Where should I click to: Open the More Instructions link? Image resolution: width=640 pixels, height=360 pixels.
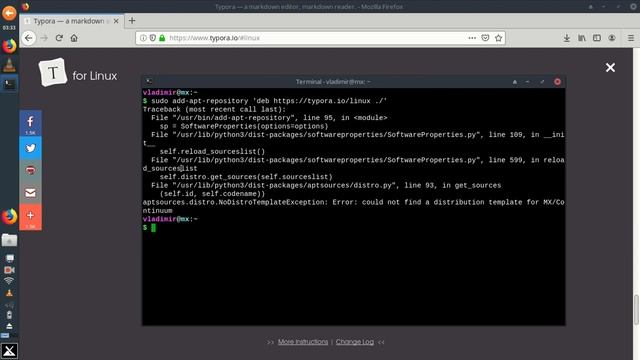point(303,342)
